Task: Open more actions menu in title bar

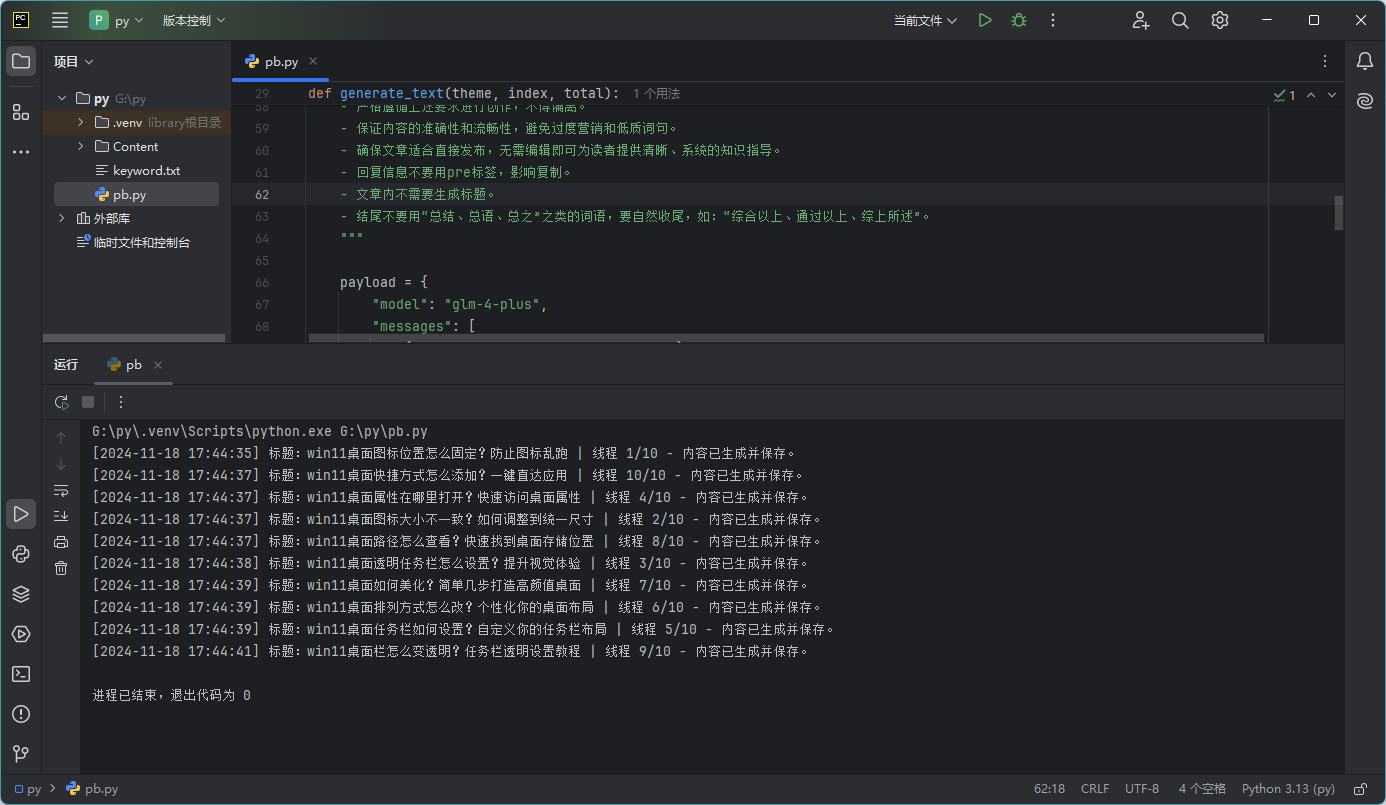Action: pos(1052,20)
